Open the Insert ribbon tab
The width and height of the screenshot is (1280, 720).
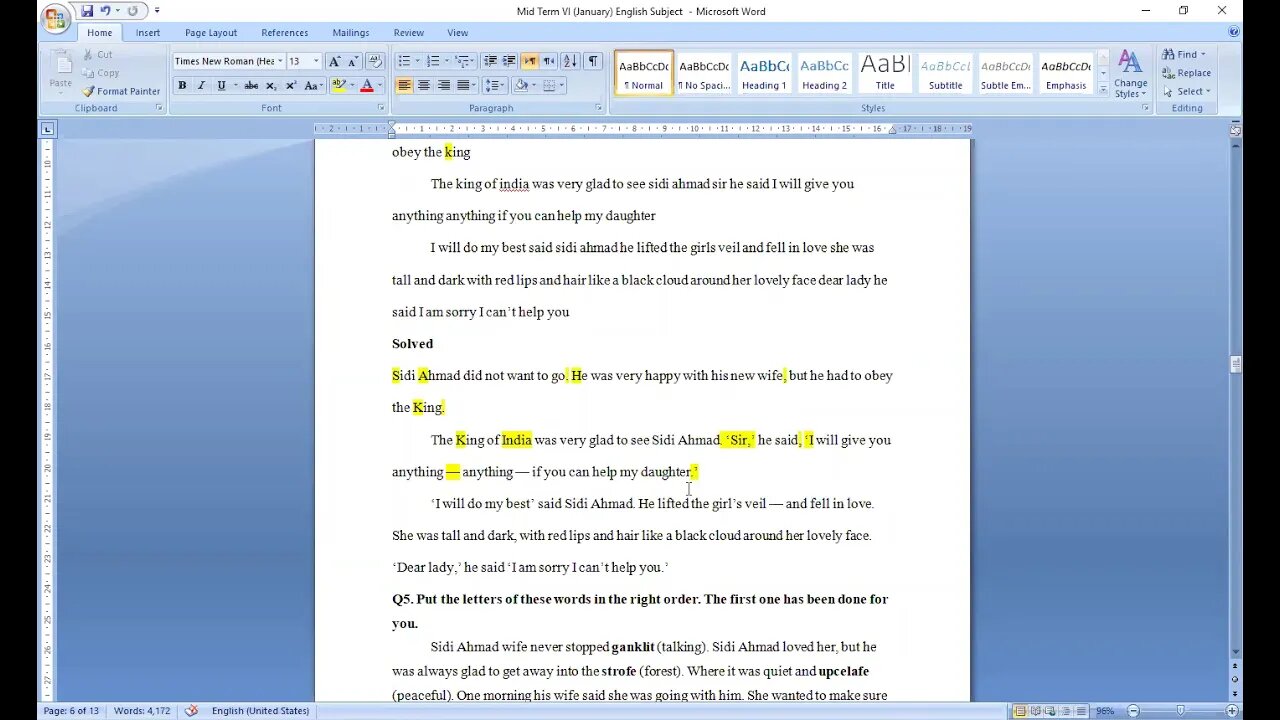pyautogui.click(x=148, y=33)
